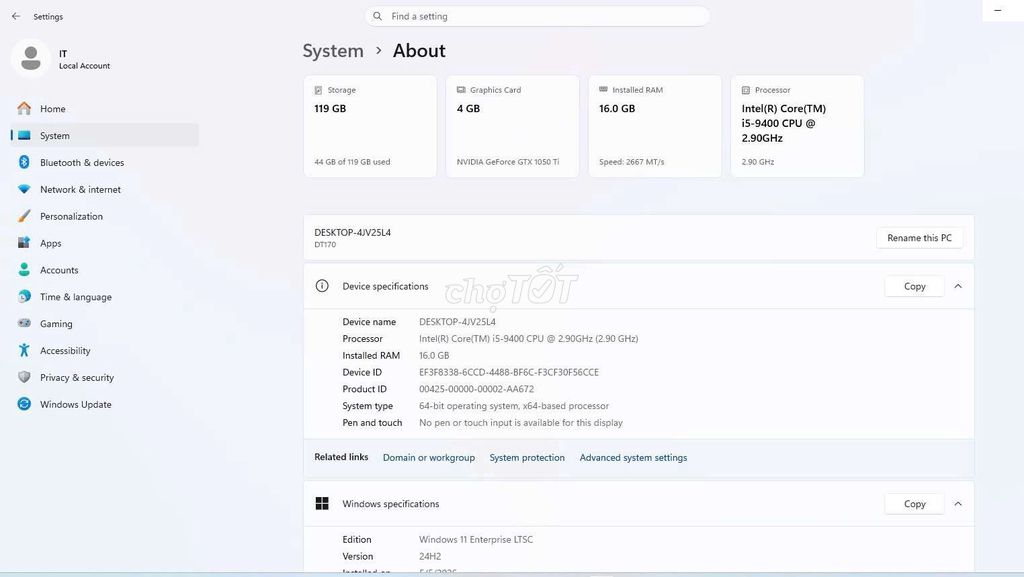Open Privacy & security settings
This screenshot has height=577, width=1024.
click(x=104, y=377)
